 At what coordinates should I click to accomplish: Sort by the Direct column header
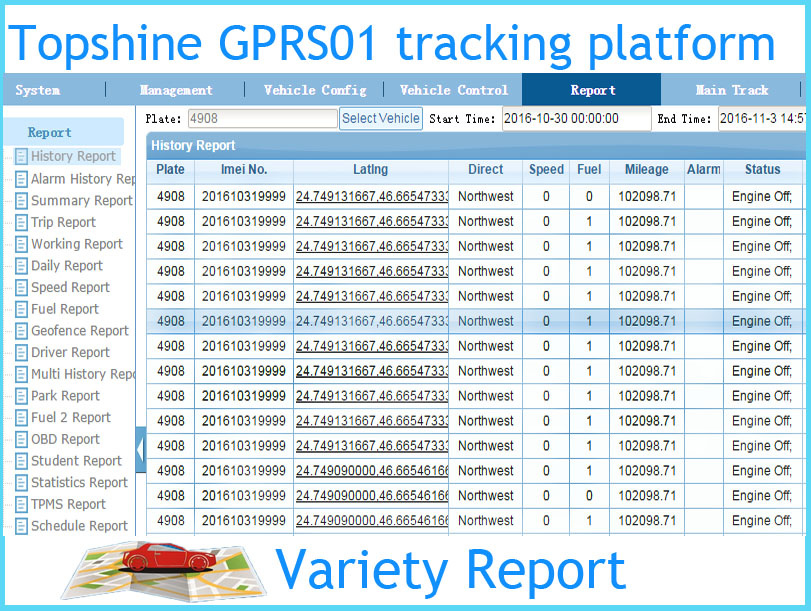point(485,170)
